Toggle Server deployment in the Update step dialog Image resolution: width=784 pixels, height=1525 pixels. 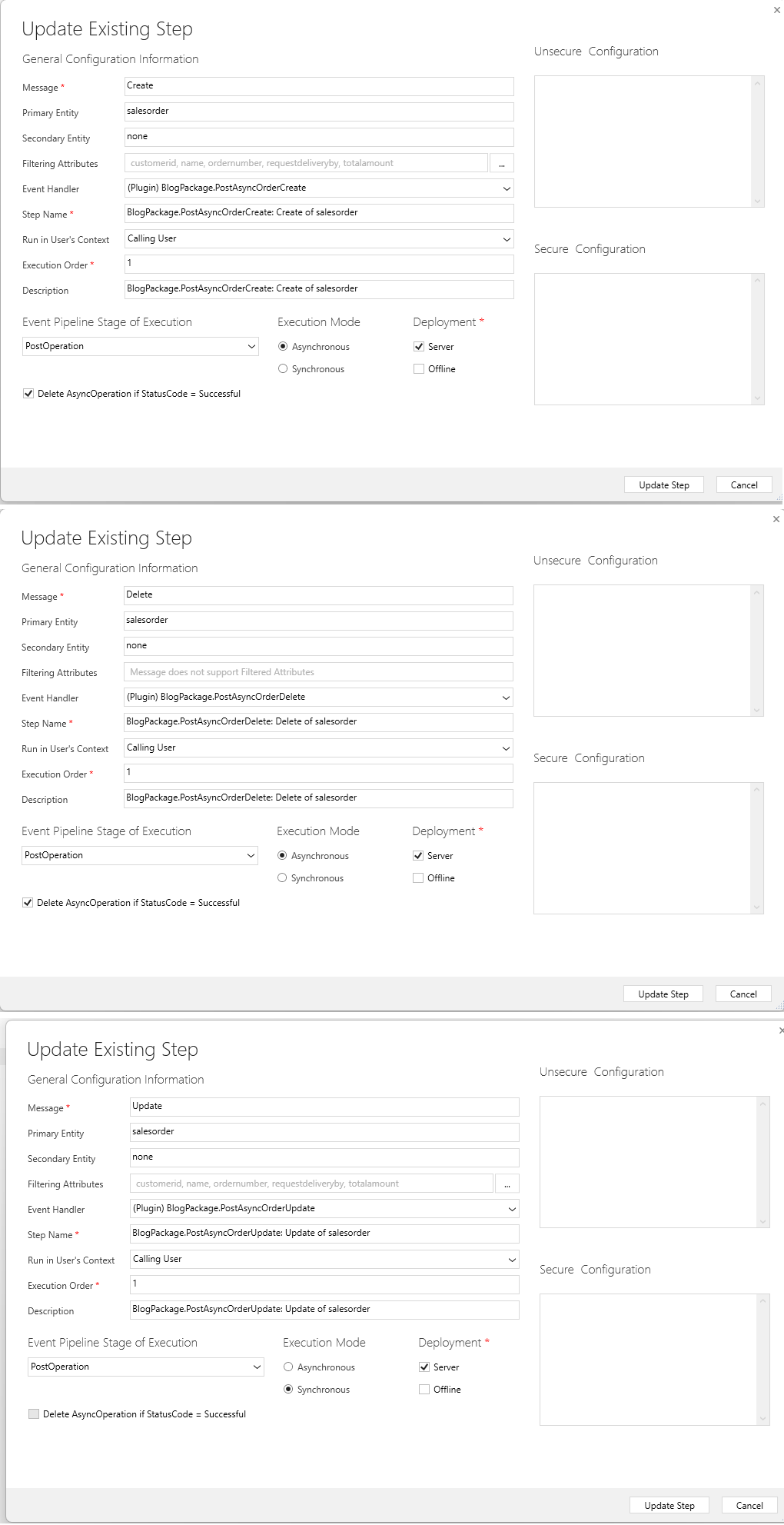pyautogui.click(x=424, y=1367)
